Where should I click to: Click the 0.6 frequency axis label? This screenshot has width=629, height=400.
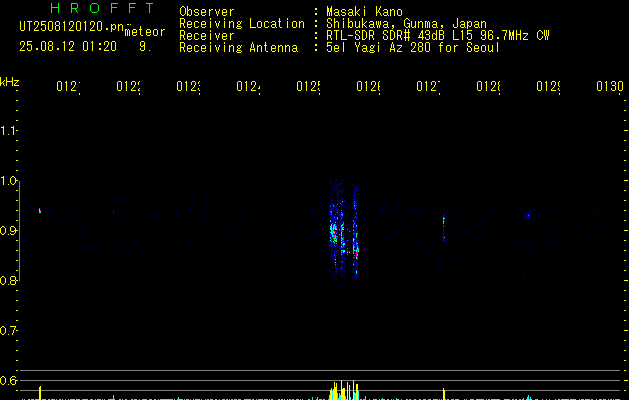tap(9, 380)
